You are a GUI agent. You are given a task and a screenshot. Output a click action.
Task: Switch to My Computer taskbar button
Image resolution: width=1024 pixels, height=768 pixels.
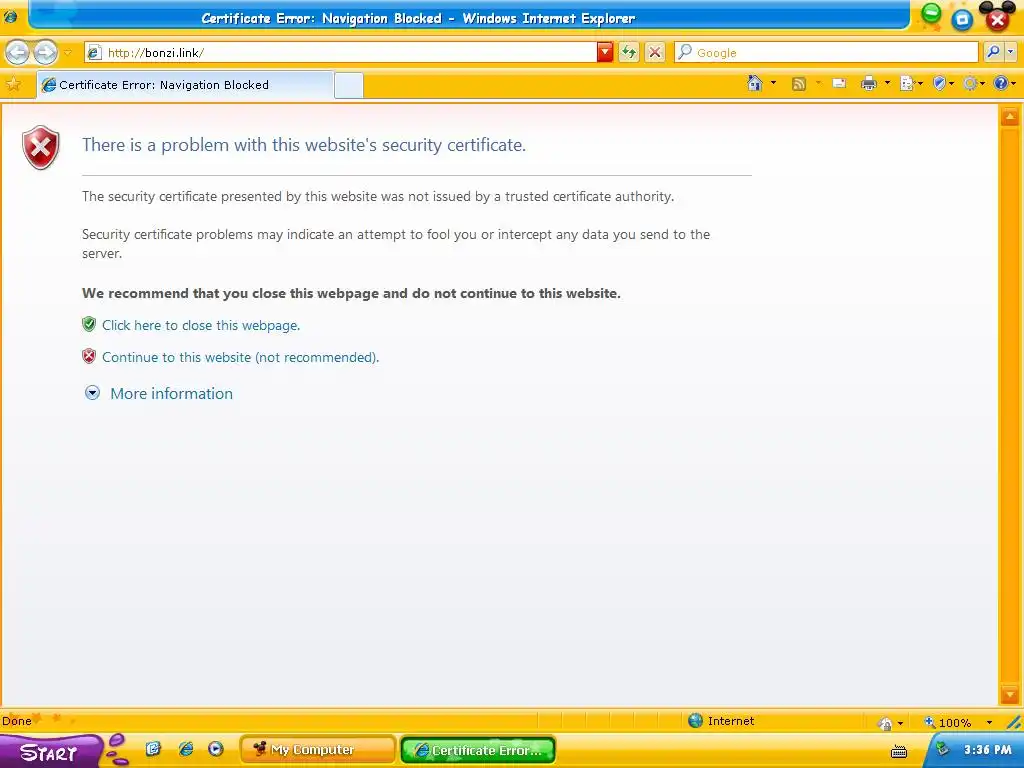pyautogui.click(x=317, y=750)
